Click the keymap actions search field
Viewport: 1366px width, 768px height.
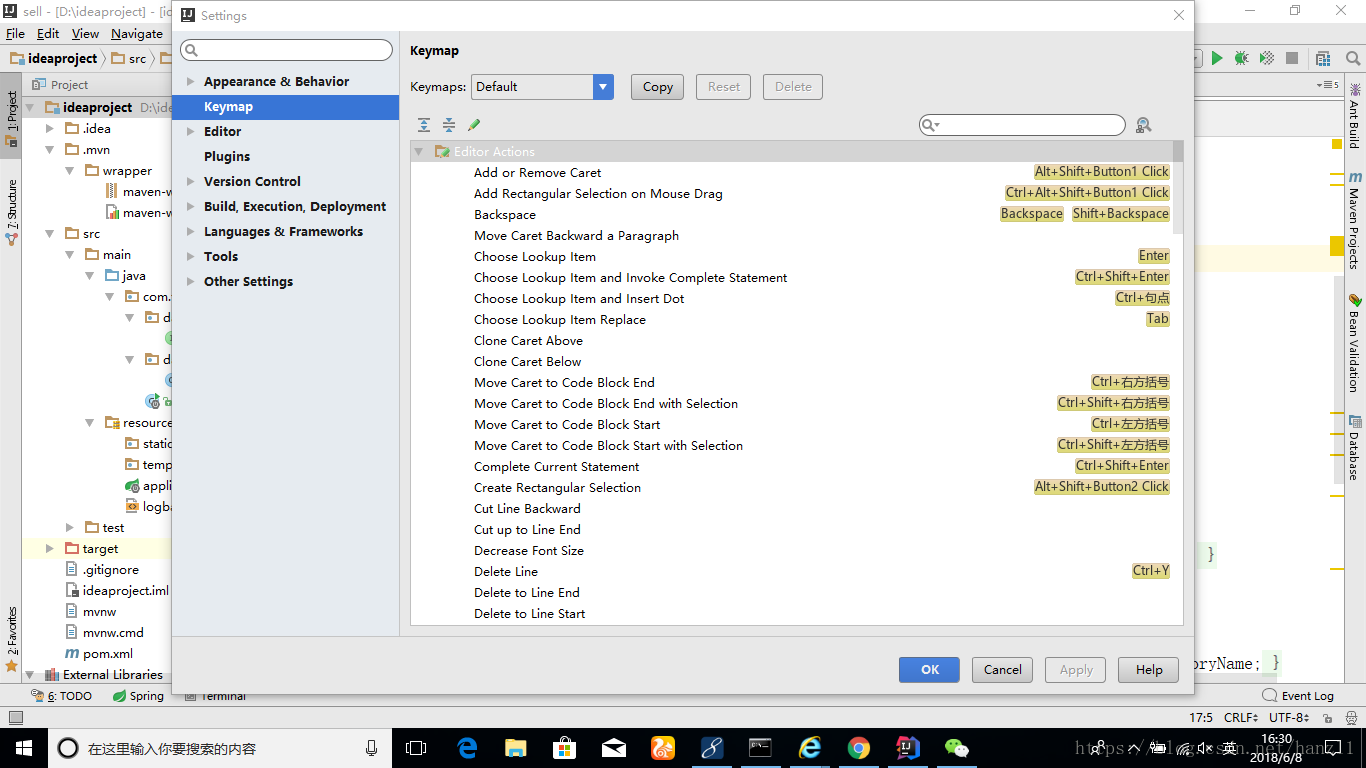(x=1022, y=125)
